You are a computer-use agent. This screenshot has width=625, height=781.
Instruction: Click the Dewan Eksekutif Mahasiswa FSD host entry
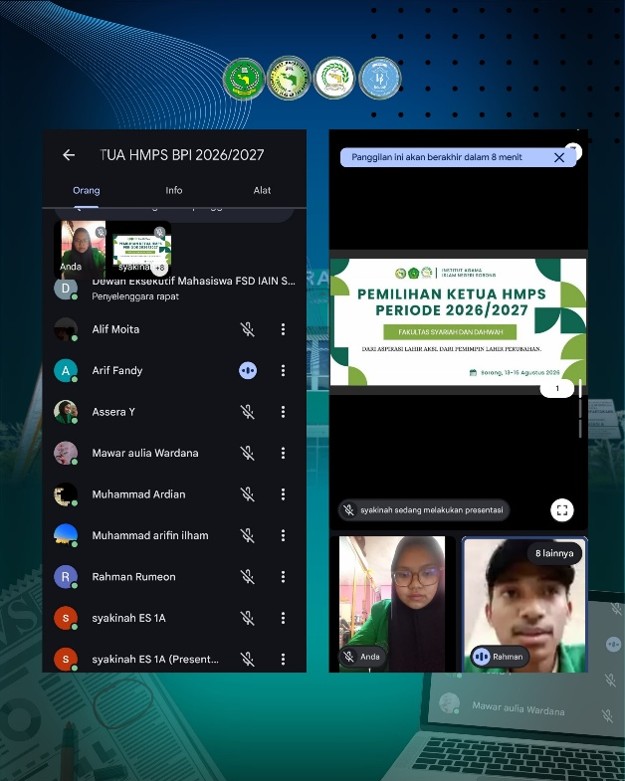point(174,288)
